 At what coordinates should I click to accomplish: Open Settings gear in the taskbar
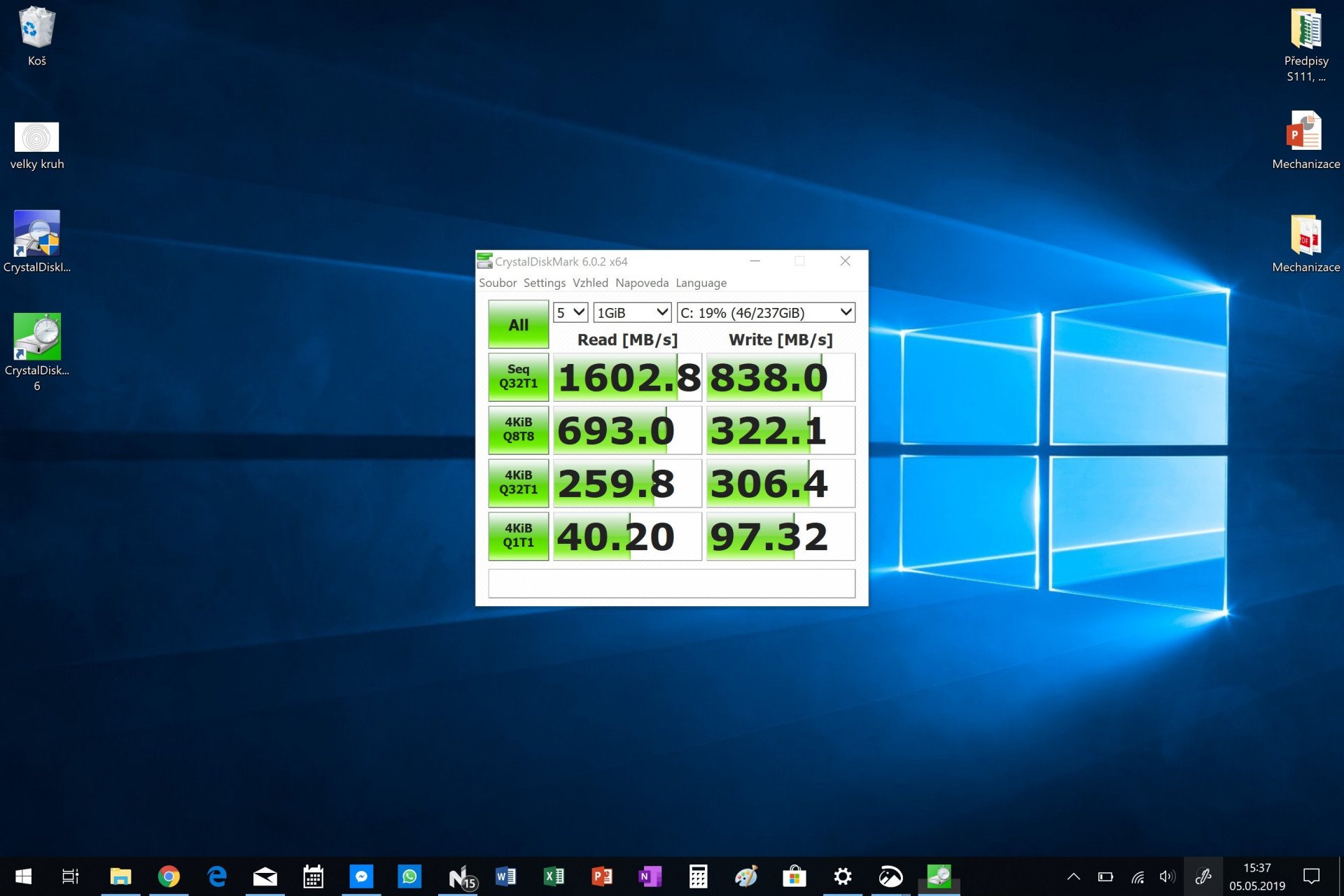tap(843, 876)
